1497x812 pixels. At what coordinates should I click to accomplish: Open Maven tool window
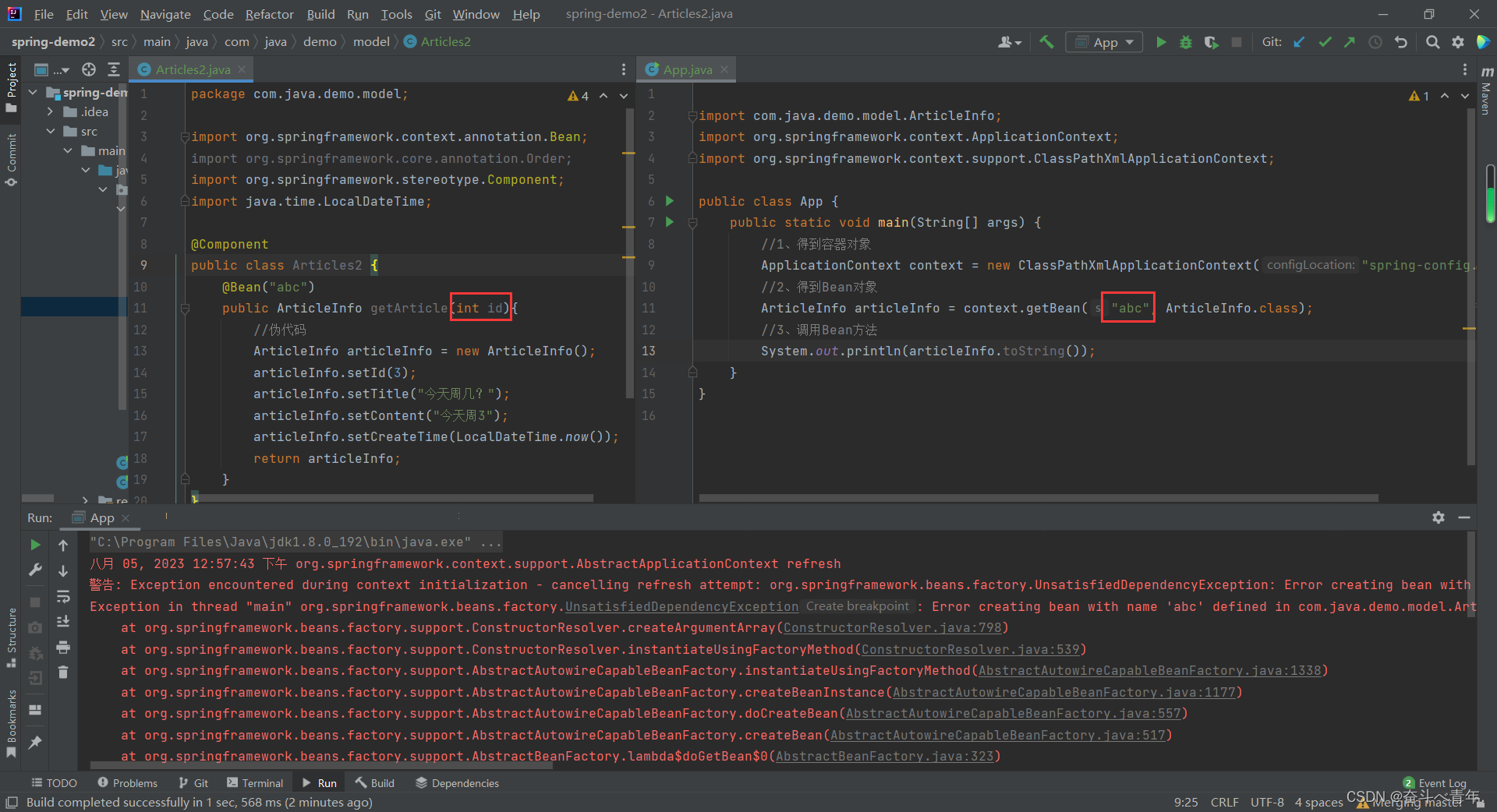(1486, 92)
